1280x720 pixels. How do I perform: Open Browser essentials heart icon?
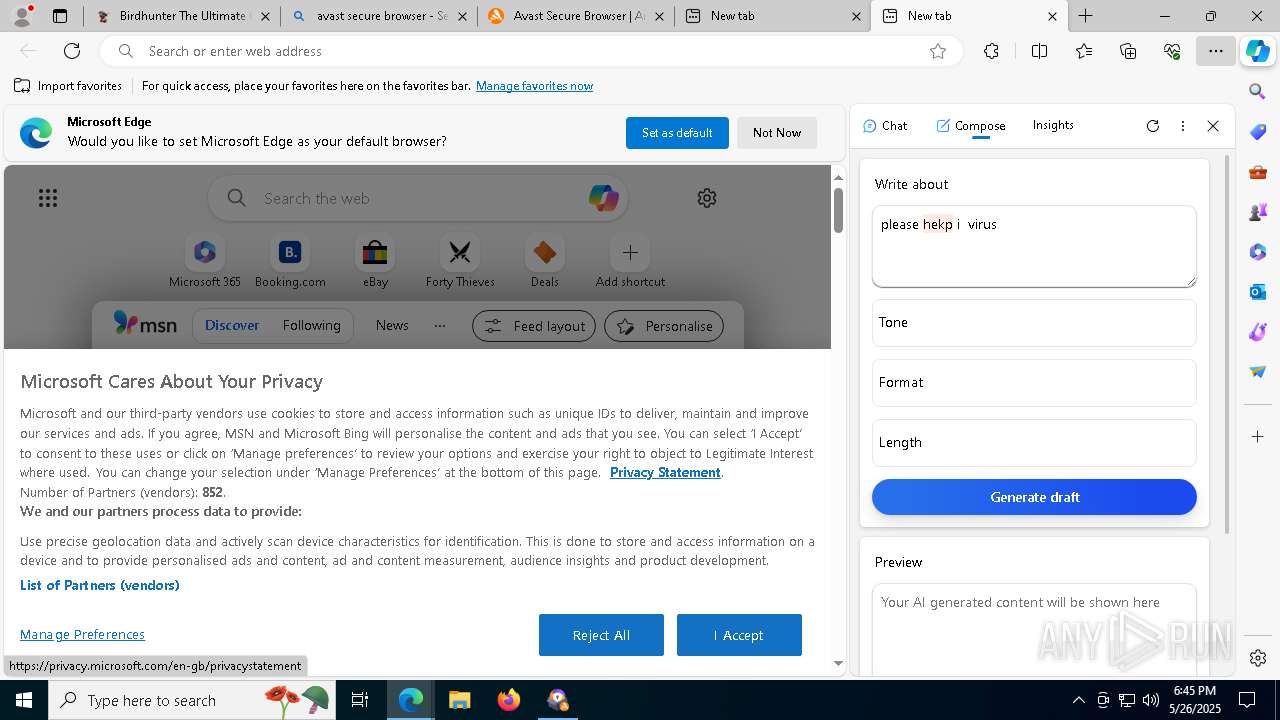point(1172,51)
